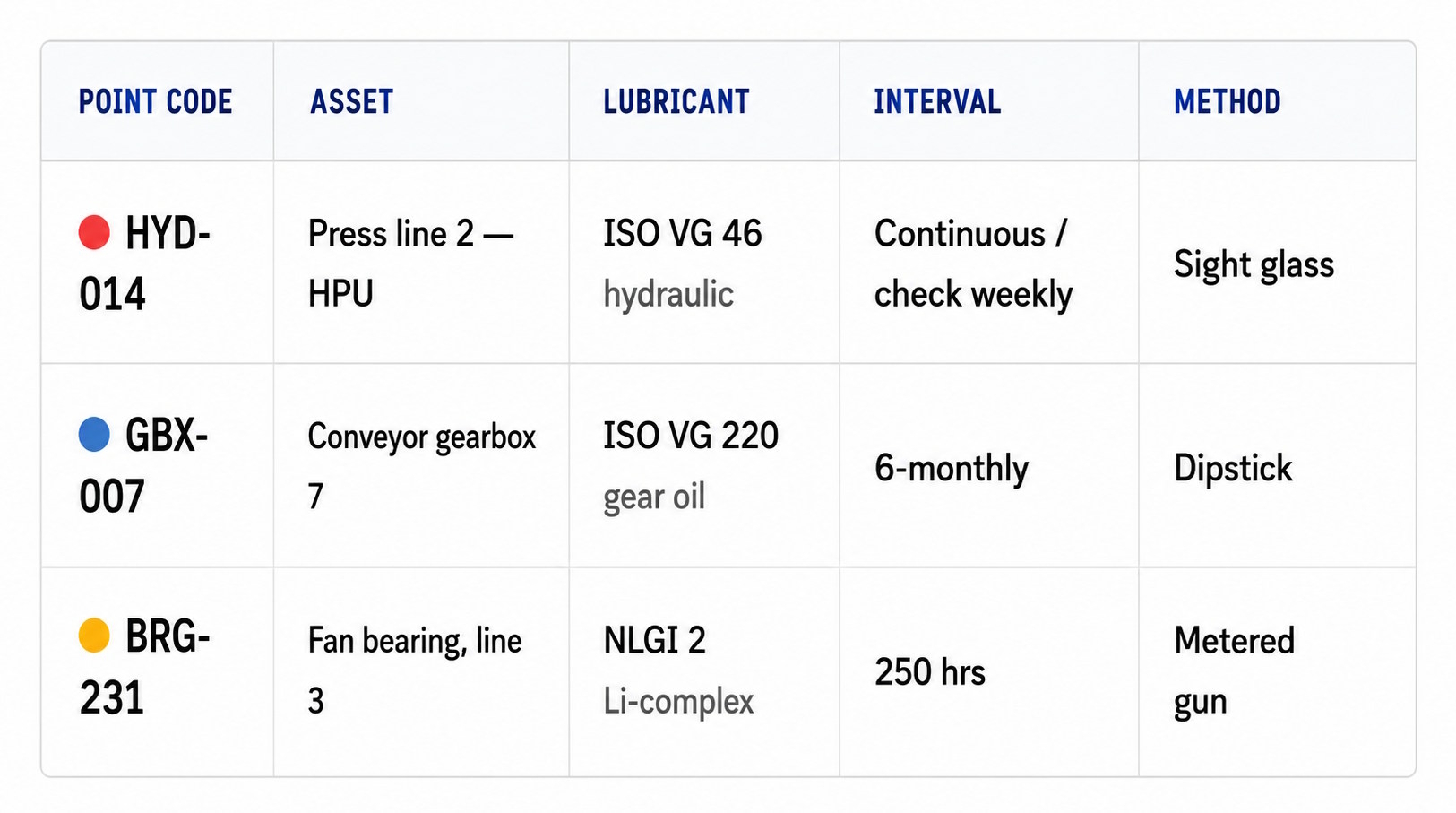The image size is (1456, 813).
Task: Click the yellow status dot beside BRG-231
Action: click(94, 636)
